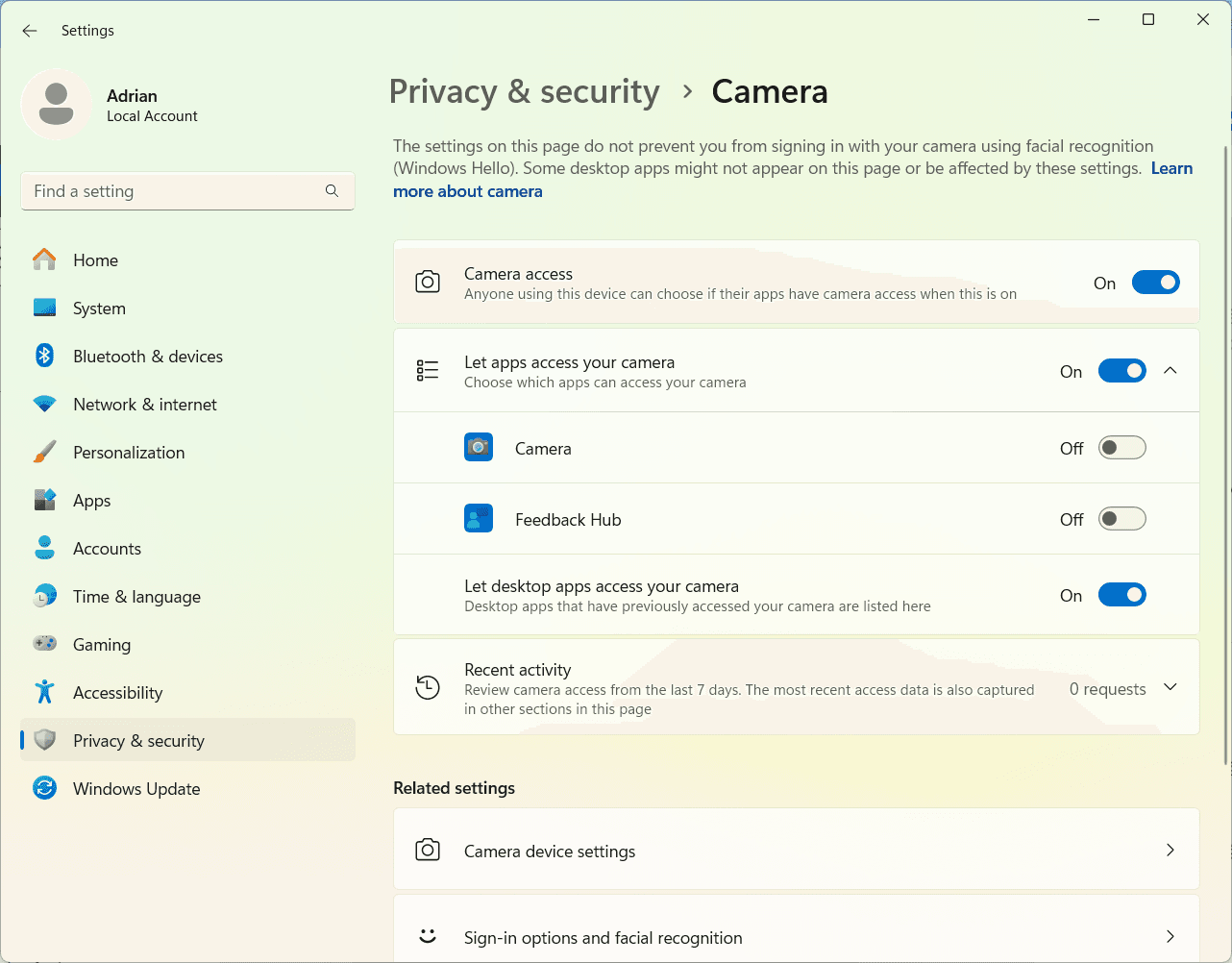The width and height of the screenshot is (1232, 963).
Task: Click the Privacy & security shield icon
Action: coord(44,740)
